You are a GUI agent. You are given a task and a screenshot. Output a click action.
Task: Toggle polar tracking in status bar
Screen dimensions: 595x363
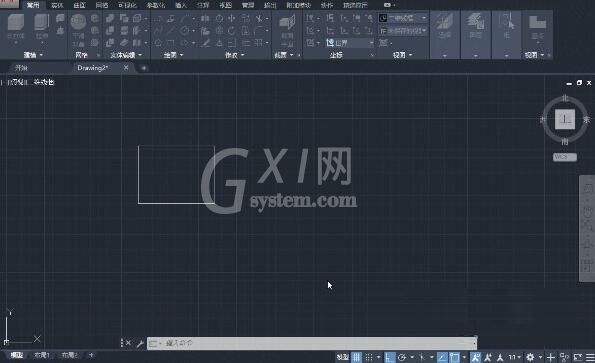[x=402, y=357]
